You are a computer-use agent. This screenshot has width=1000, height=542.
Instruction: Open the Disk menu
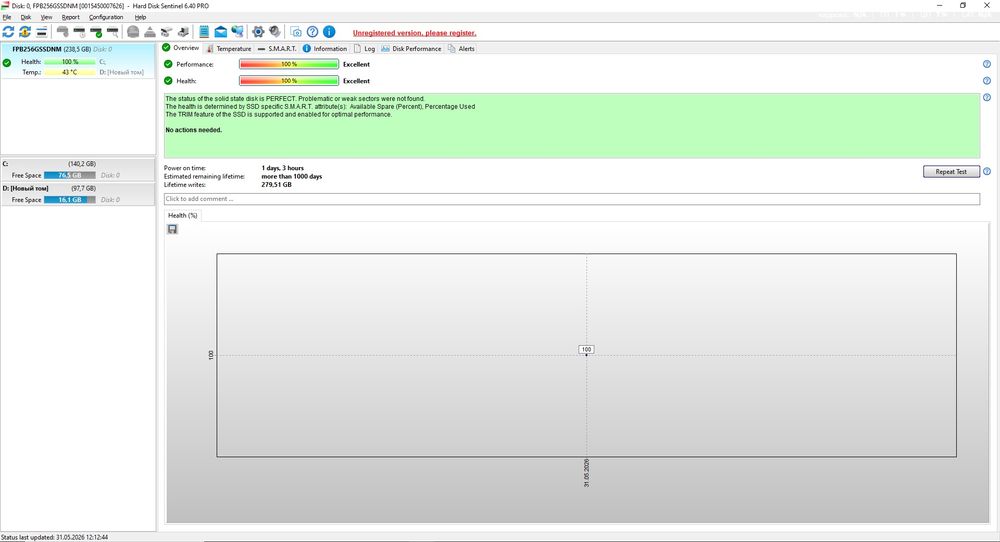tap(26, 17)
